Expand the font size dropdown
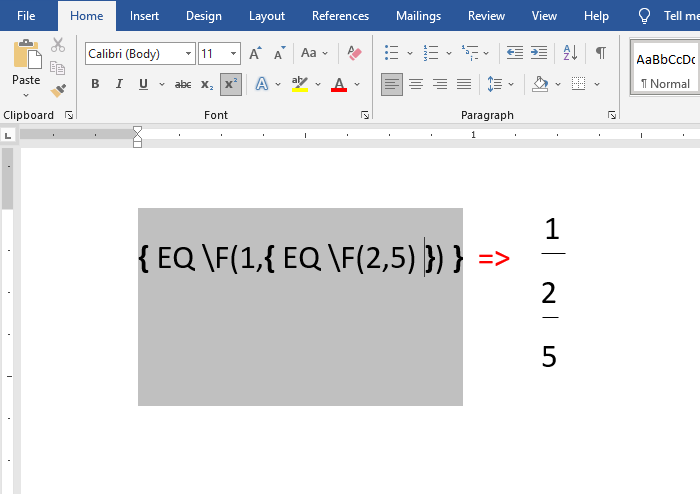The height and width of the screenshot is (494, 700). click(234, 54)
